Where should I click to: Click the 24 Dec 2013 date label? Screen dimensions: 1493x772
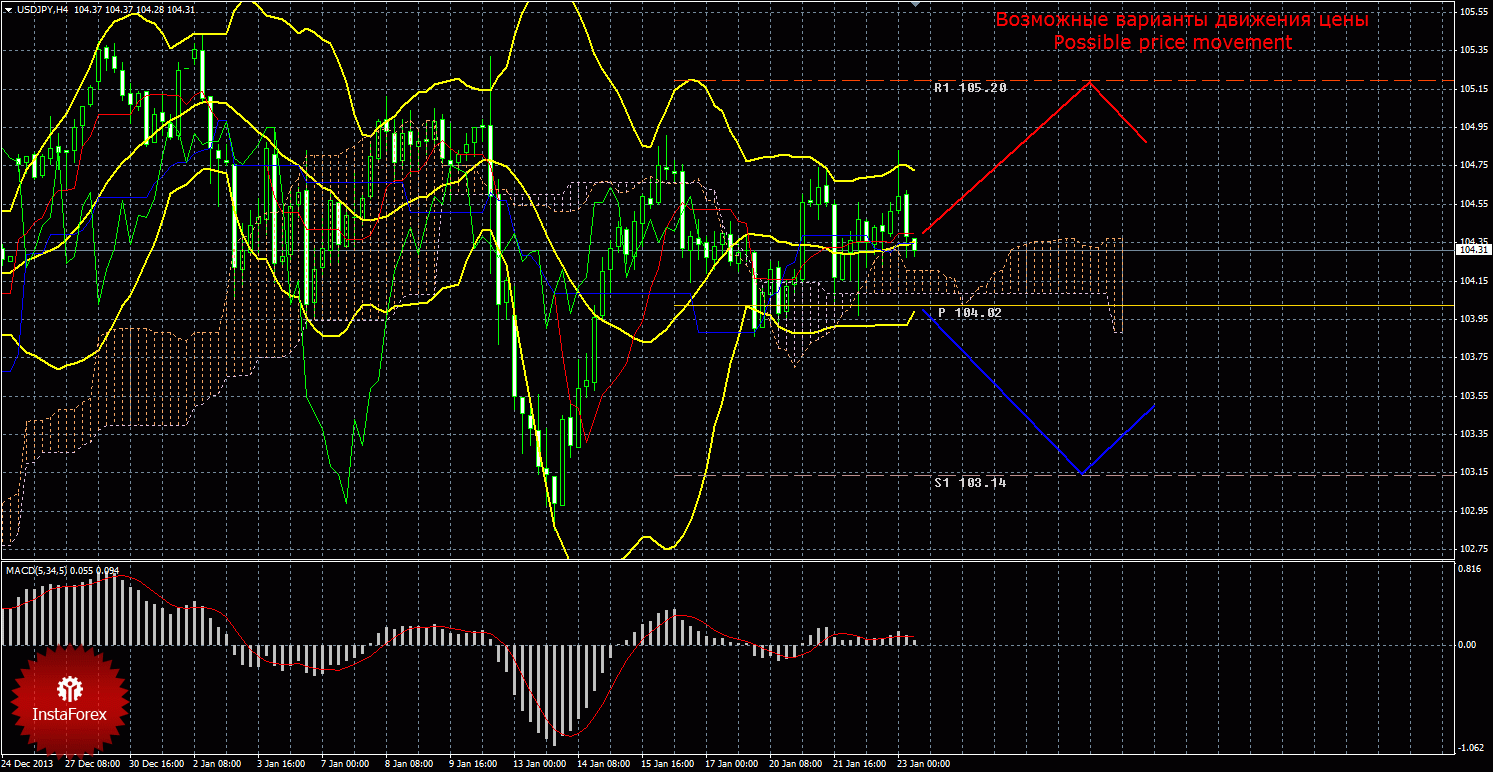click(x=29, y=763)
